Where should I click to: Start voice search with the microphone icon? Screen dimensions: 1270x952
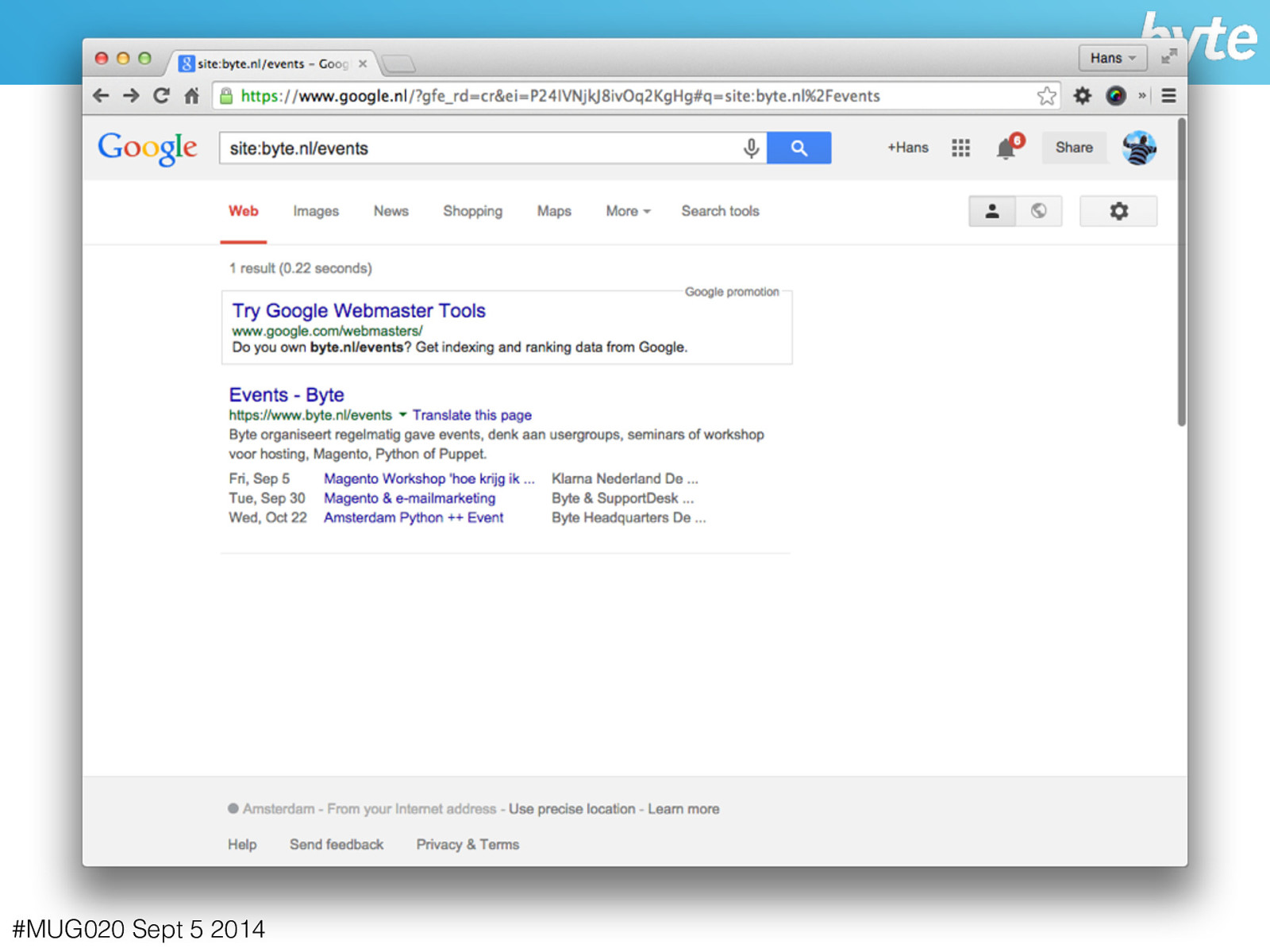(x=751, y=148)
